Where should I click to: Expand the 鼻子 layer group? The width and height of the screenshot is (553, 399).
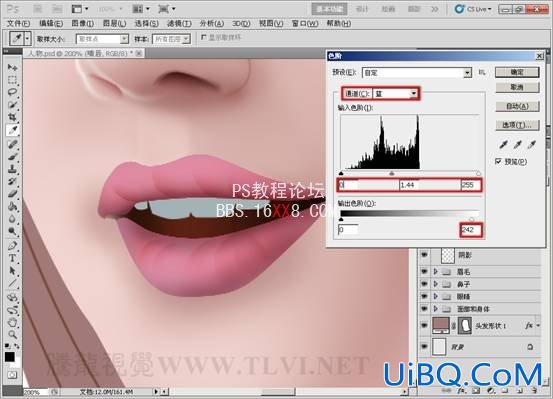436,284
